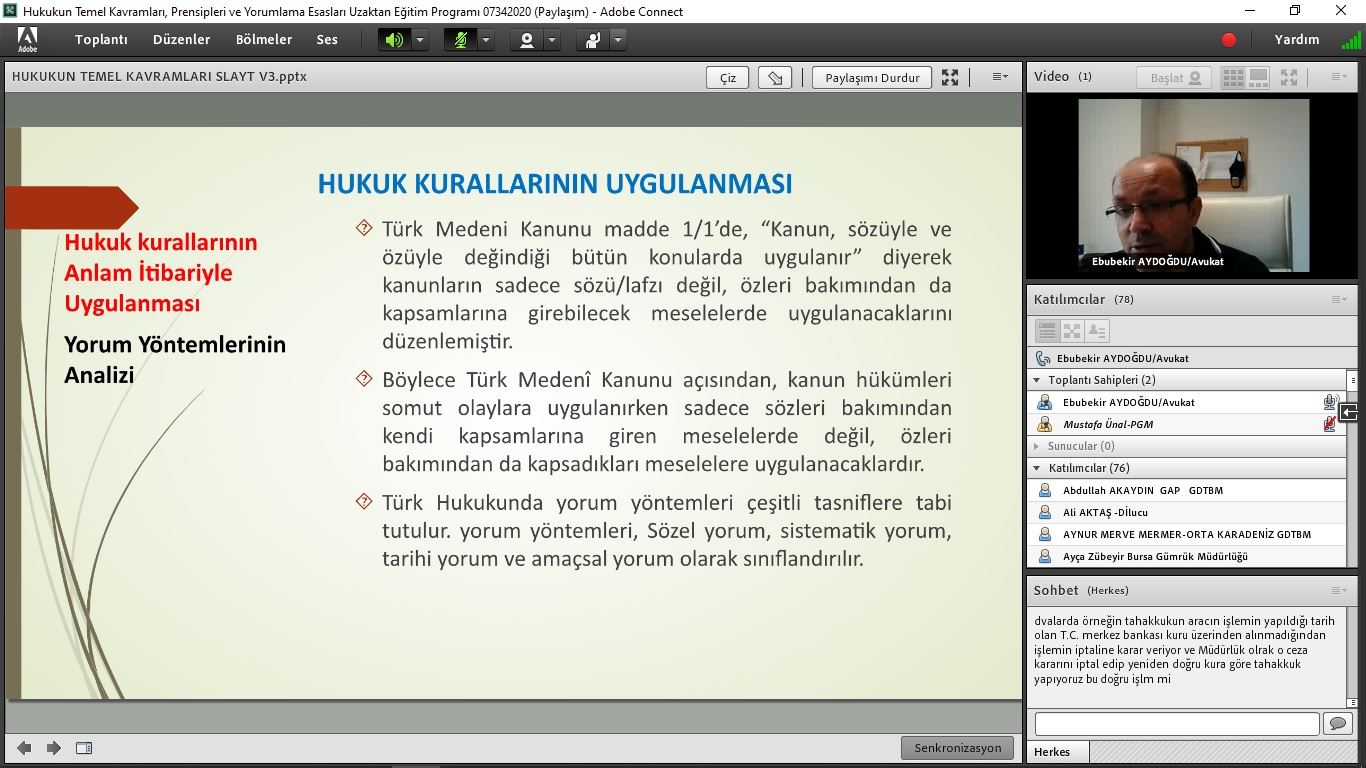Go to next slide arrow

coord(54,748)
